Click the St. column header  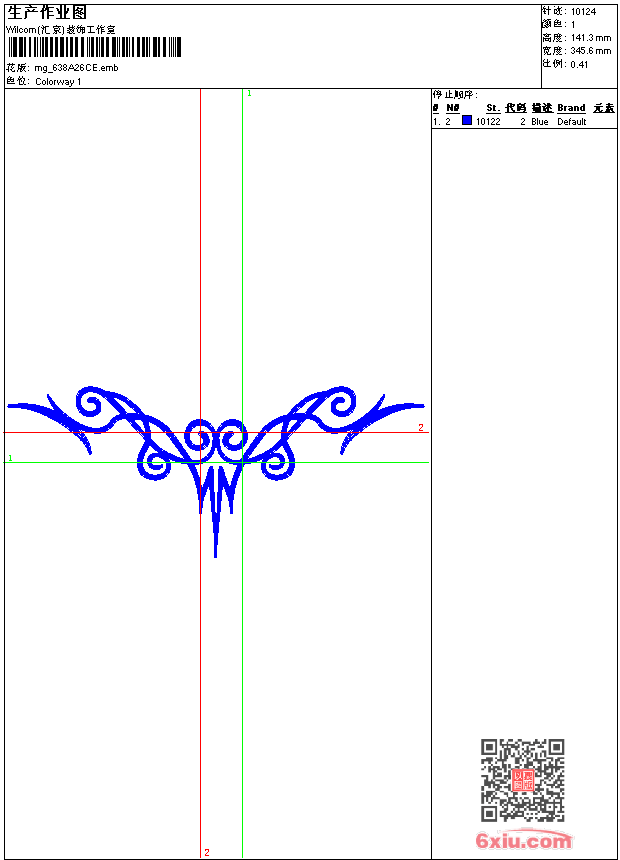click(x=493, y=108)
